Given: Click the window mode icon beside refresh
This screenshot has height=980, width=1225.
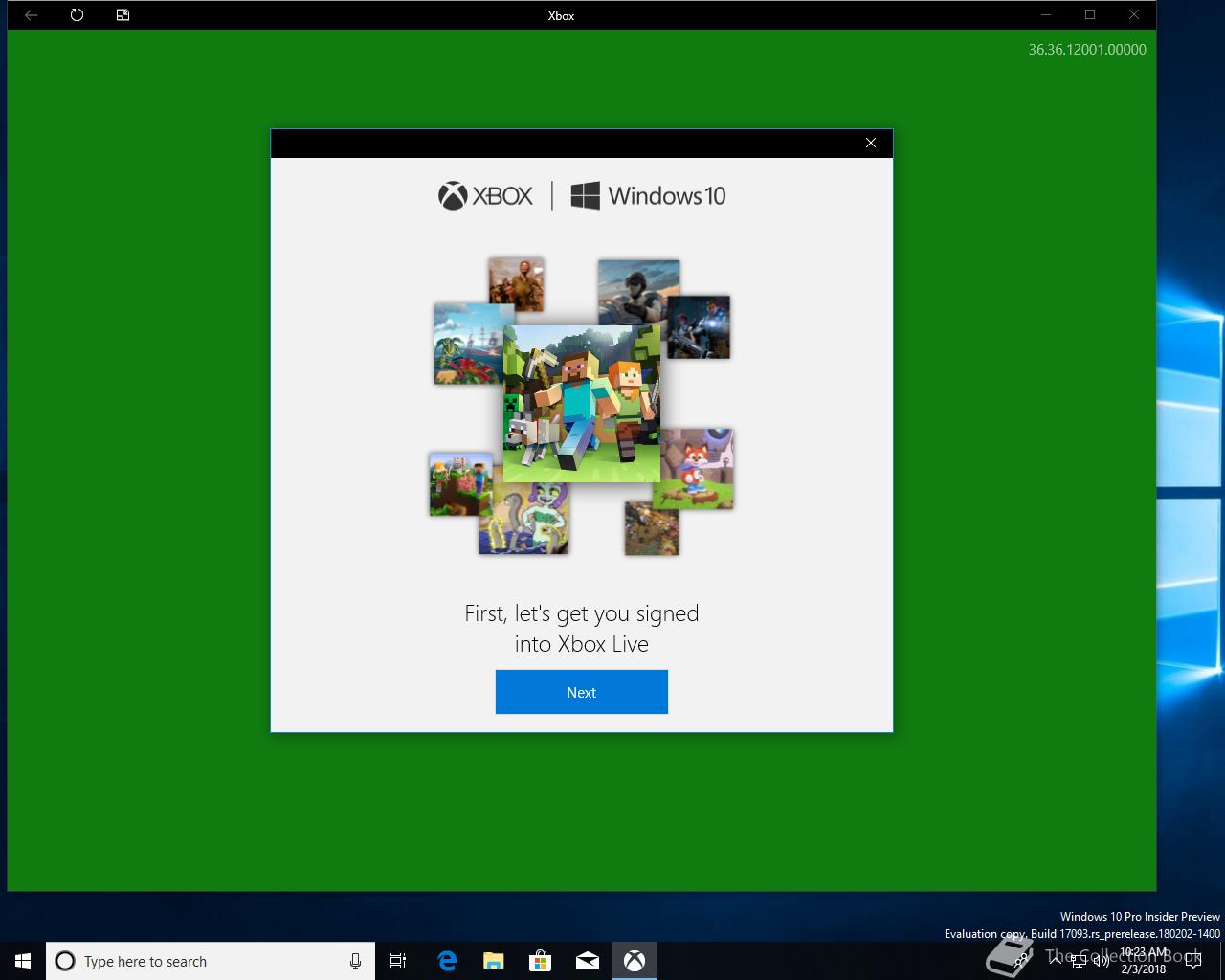Looking at the screenshot, I should click(x=122, y=15).
